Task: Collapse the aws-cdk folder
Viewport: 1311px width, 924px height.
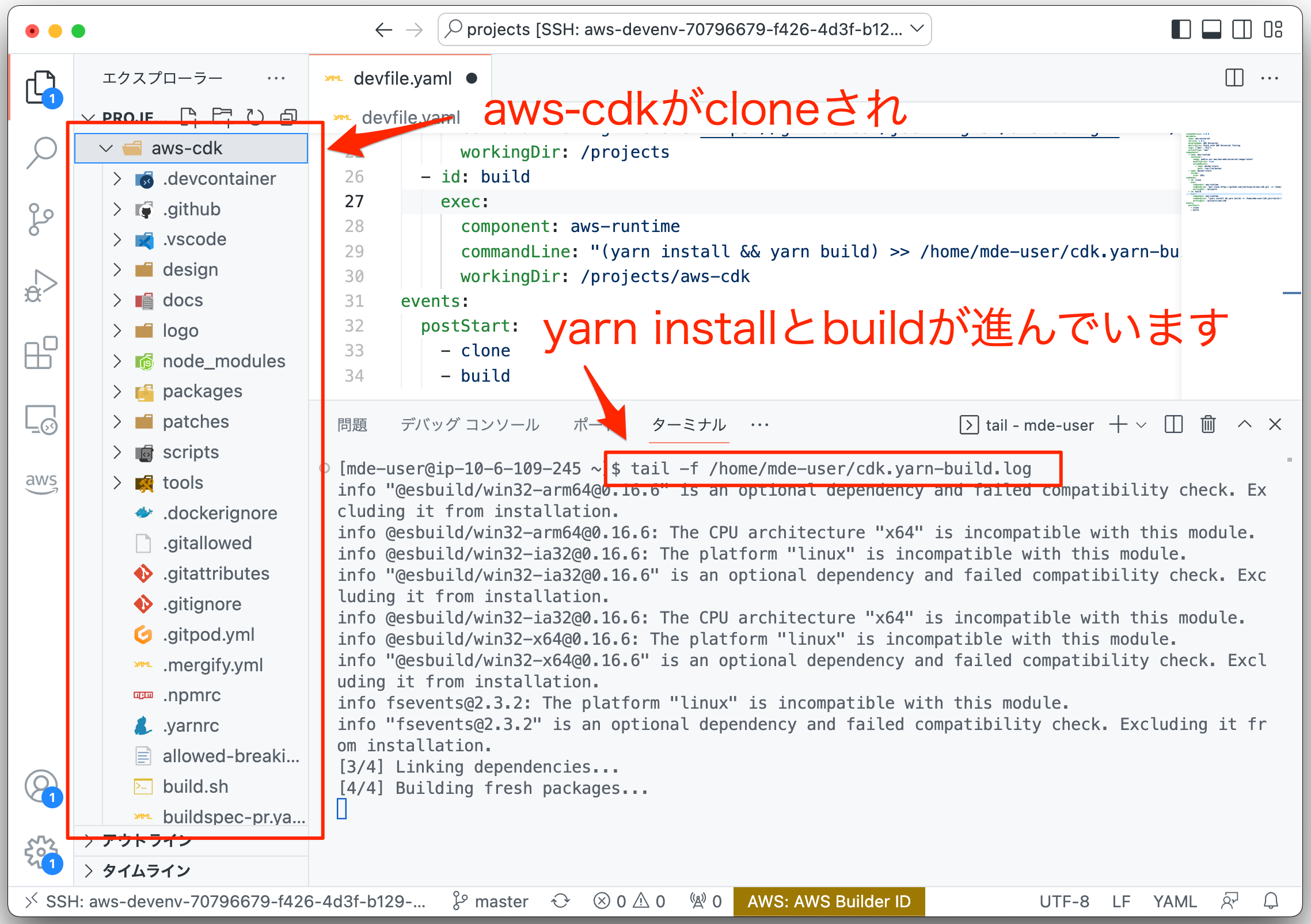Action: 105,148
